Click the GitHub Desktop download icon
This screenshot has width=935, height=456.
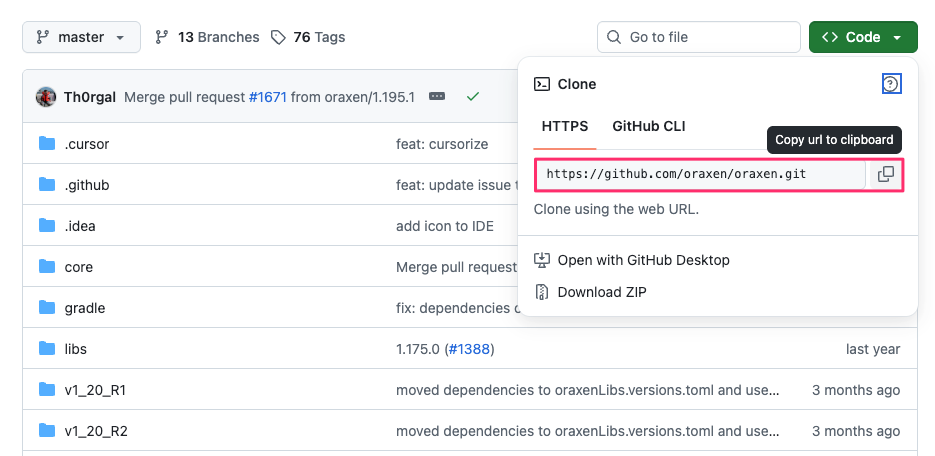(541, 260)
